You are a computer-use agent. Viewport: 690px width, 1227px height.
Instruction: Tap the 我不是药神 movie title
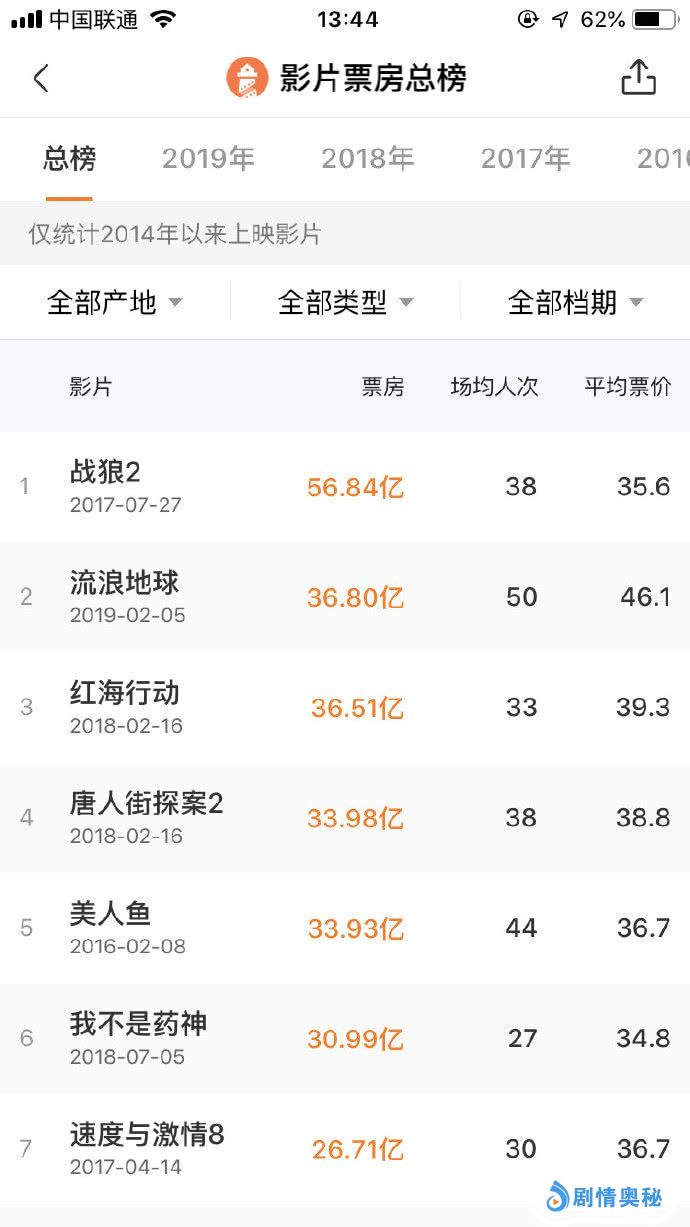click(139, 1024)
